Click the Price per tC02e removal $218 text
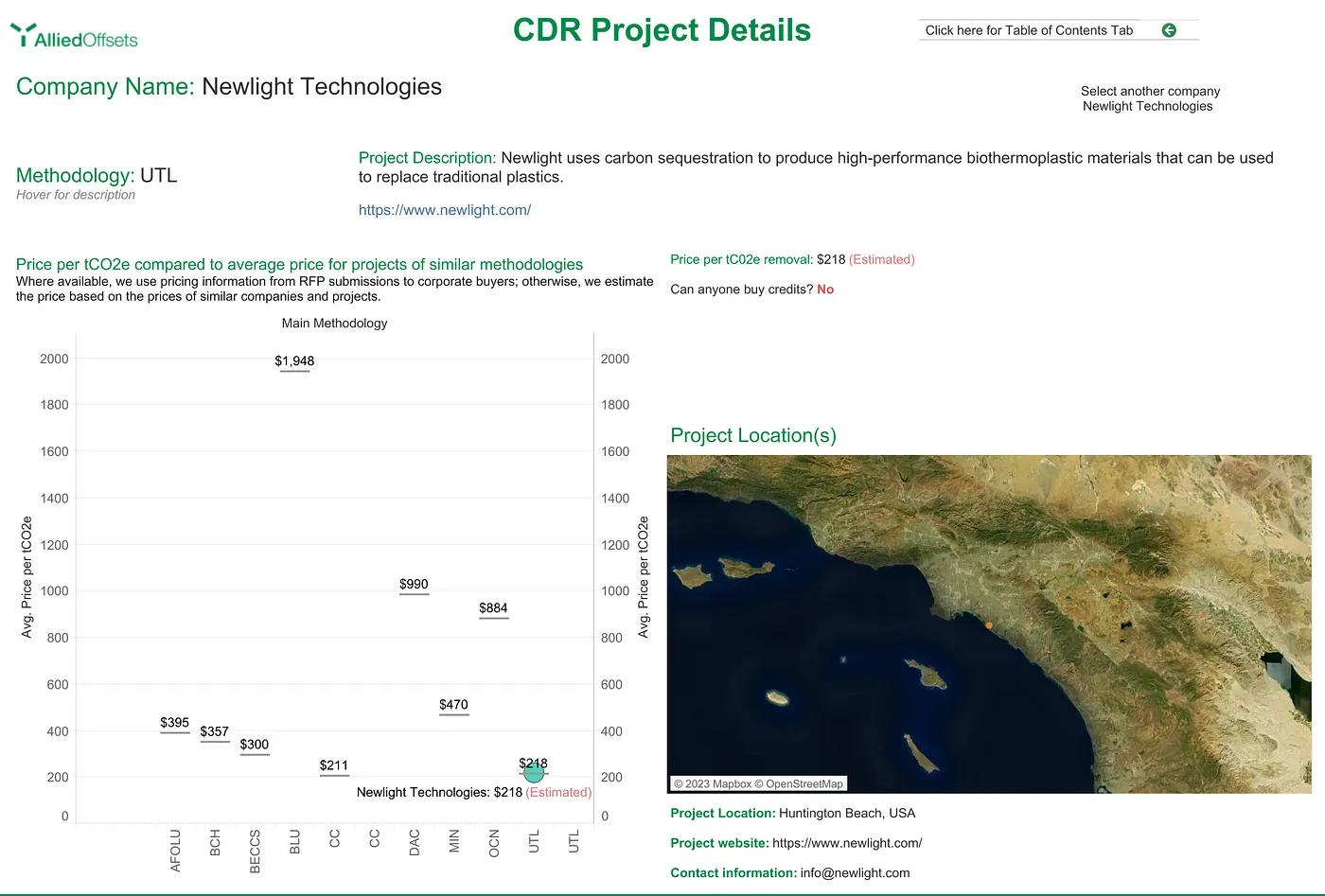 (x=792, y=259)
